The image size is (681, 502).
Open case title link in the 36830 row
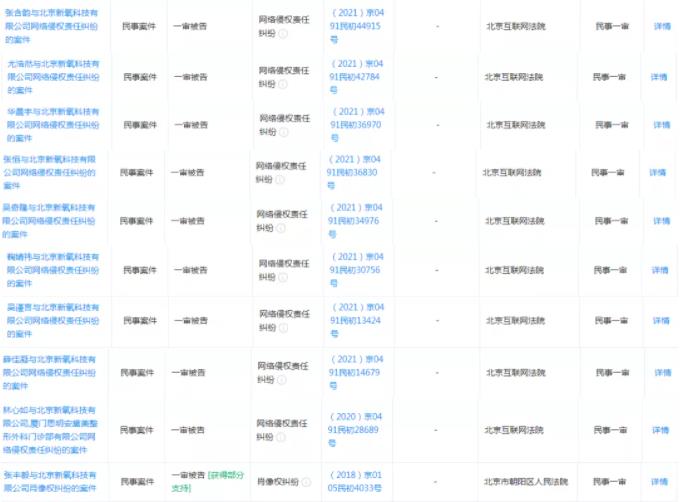[x=50, y=172]
